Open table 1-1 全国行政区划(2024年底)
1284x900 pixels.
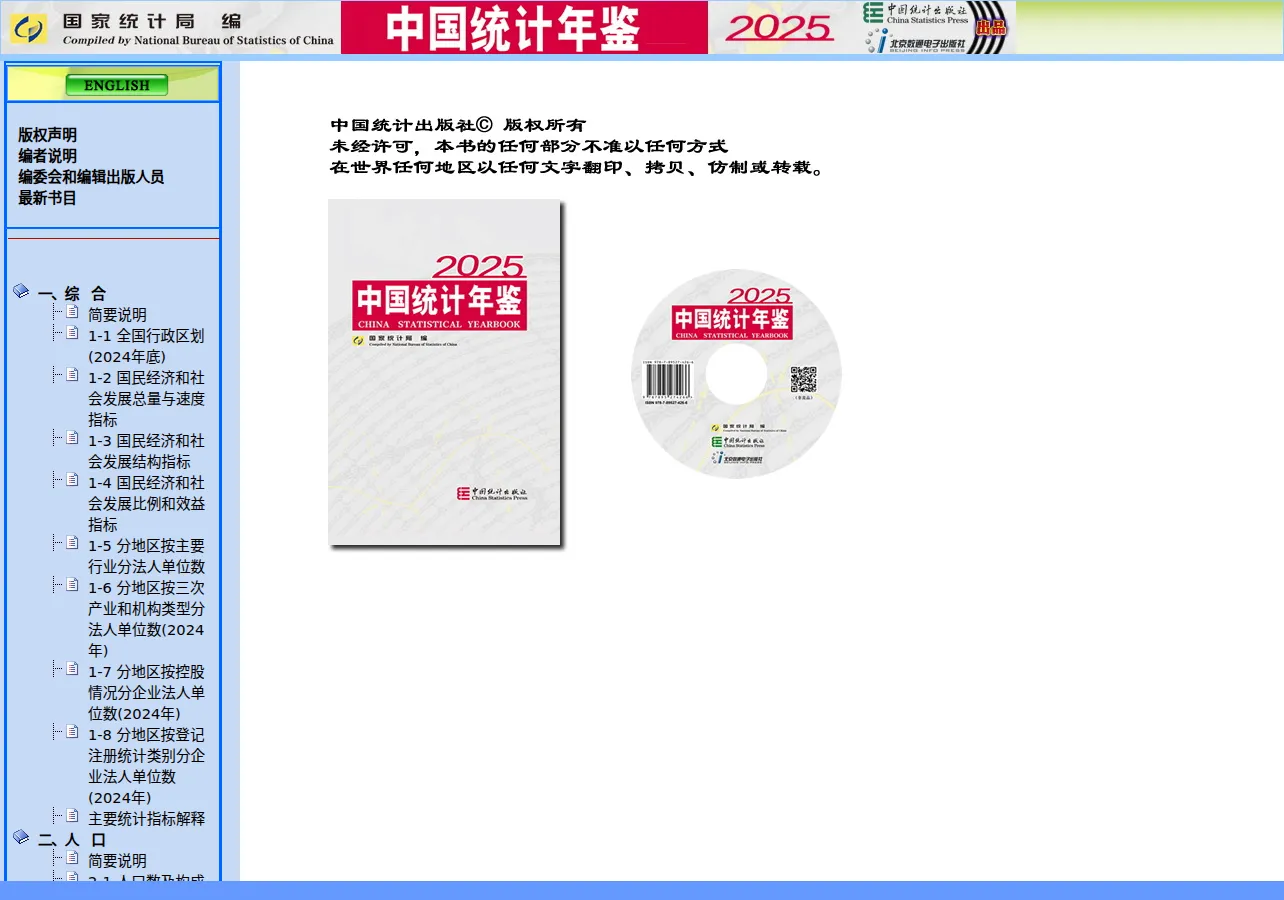[146, 346]
